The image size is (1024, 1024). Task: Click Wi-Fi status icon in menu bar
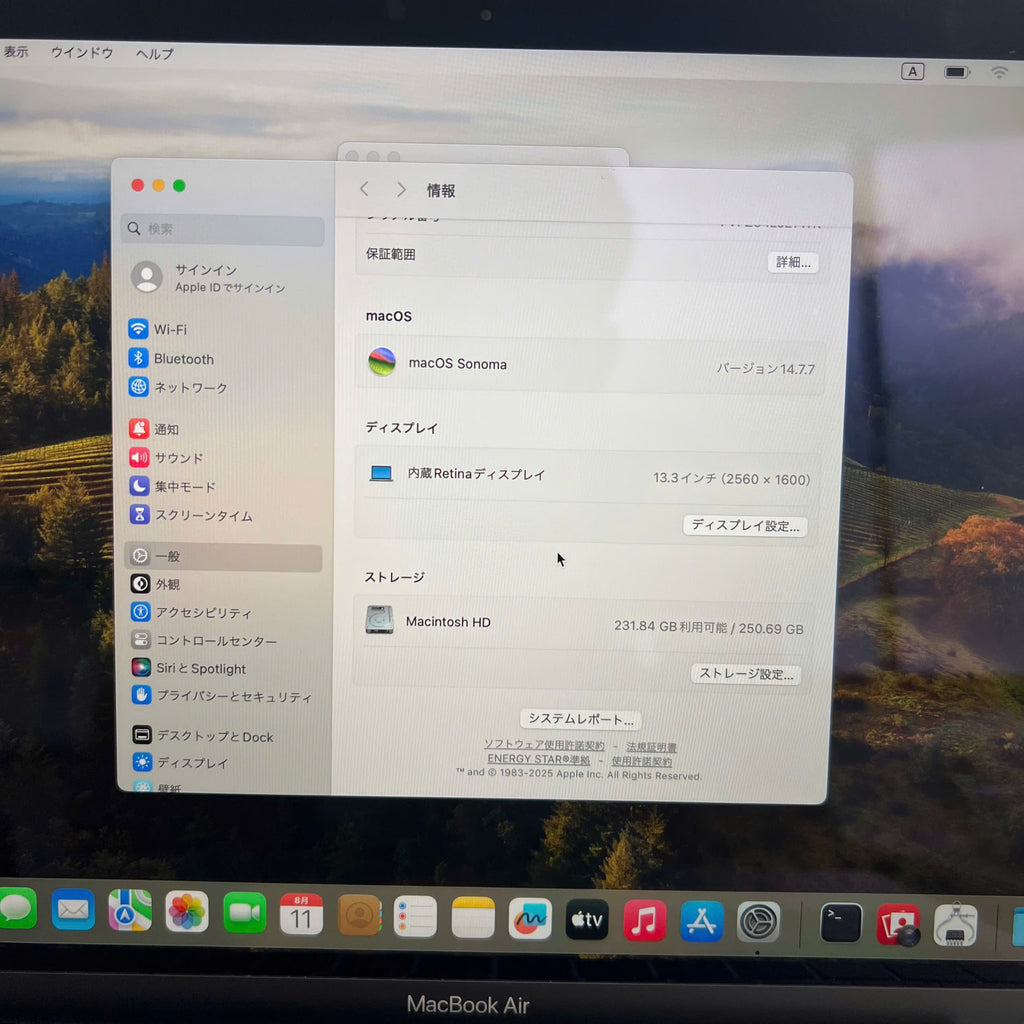[1000, 72]
